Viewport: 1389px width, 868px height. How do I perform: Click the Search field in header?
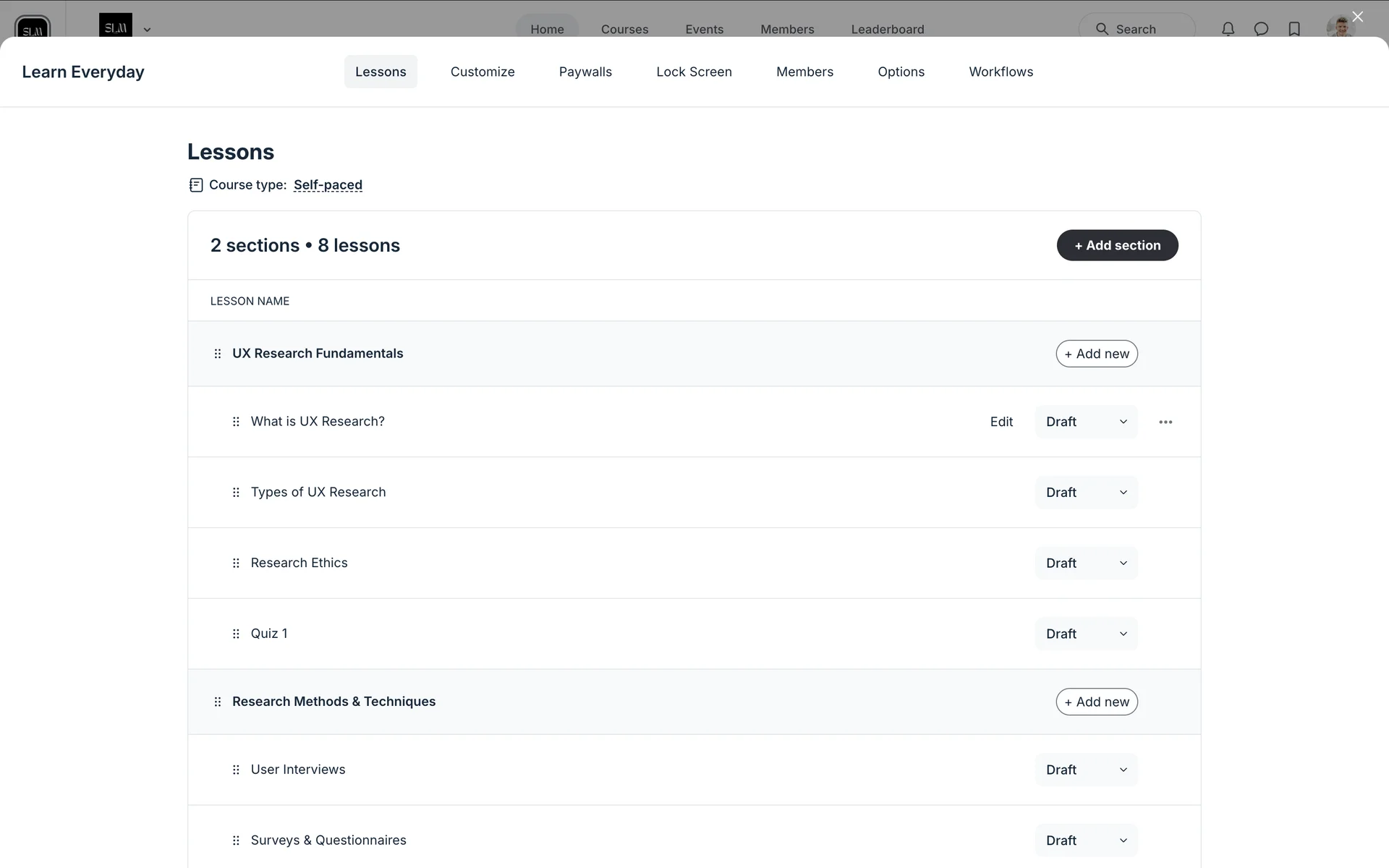pyautogui.click(x=1136, y=29)
